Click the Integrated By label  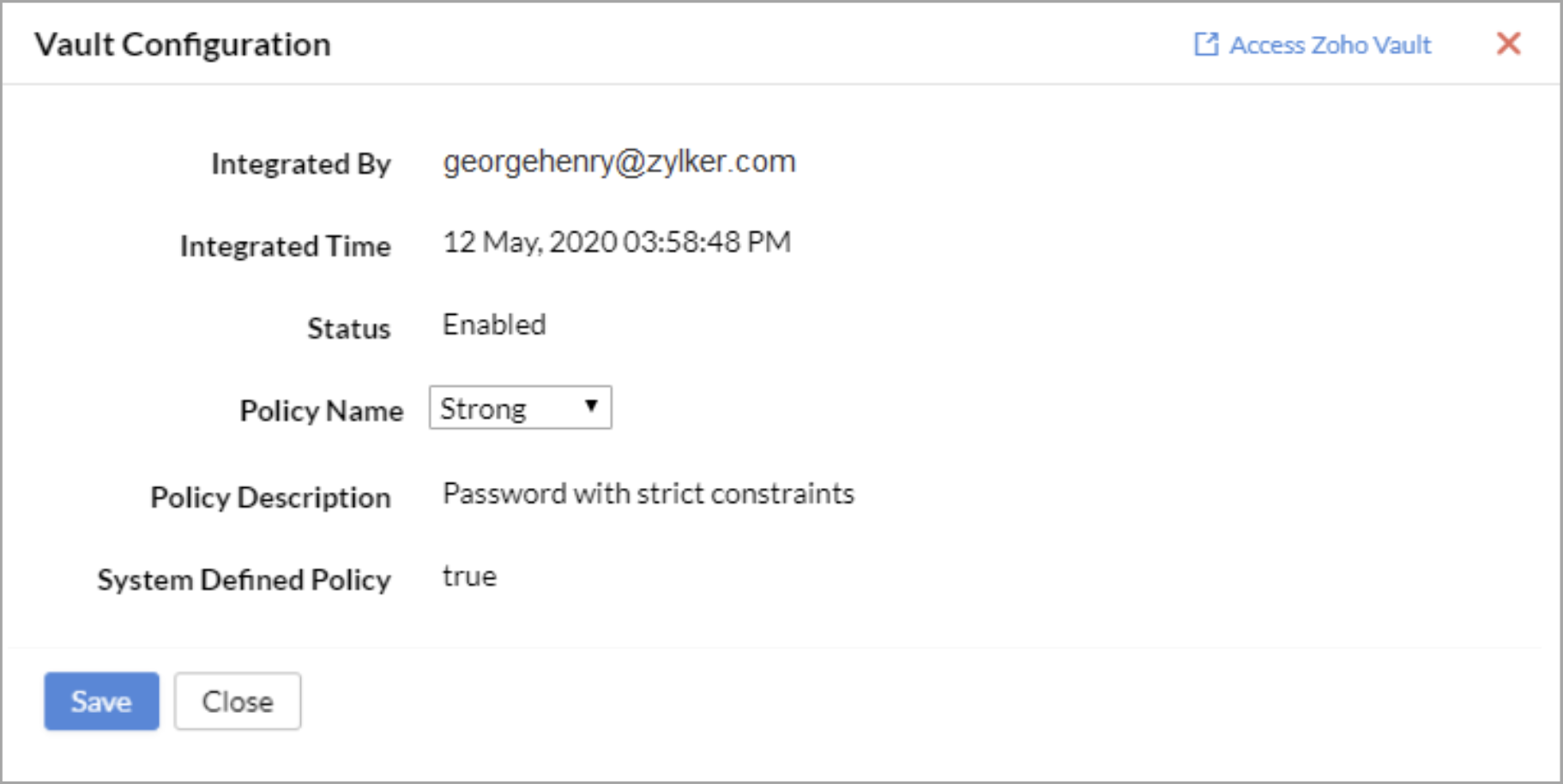(300, 164)
